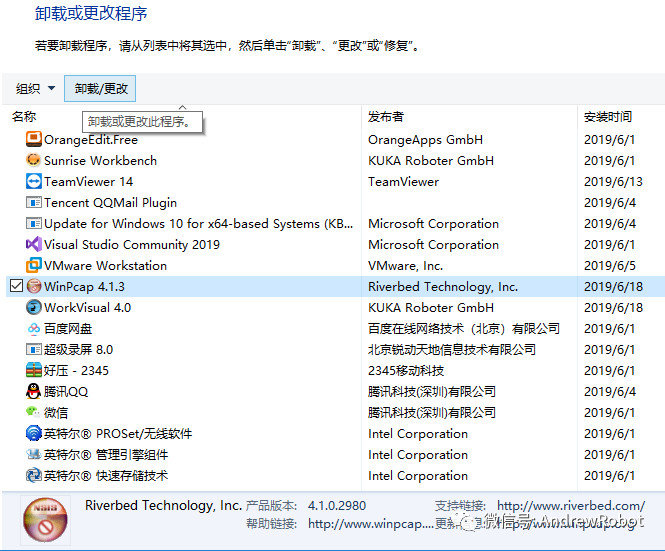The height and width of the screenshot is (551, 665).
Task: Click the 微信 chat bubble icon
Action: (33, 411)
